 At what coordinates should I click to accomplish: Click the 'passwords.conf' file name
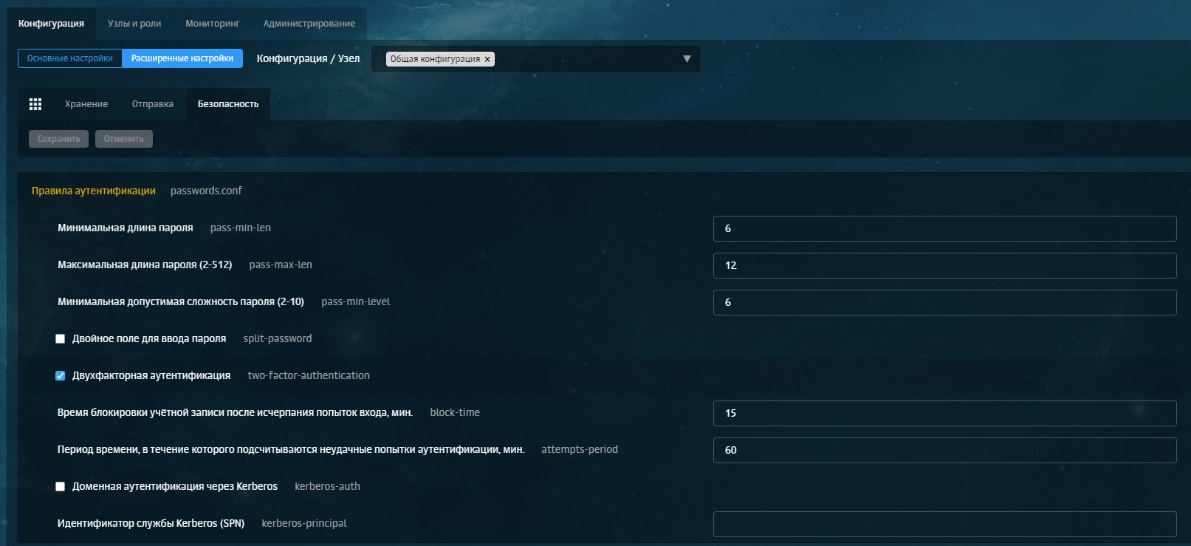206,191
